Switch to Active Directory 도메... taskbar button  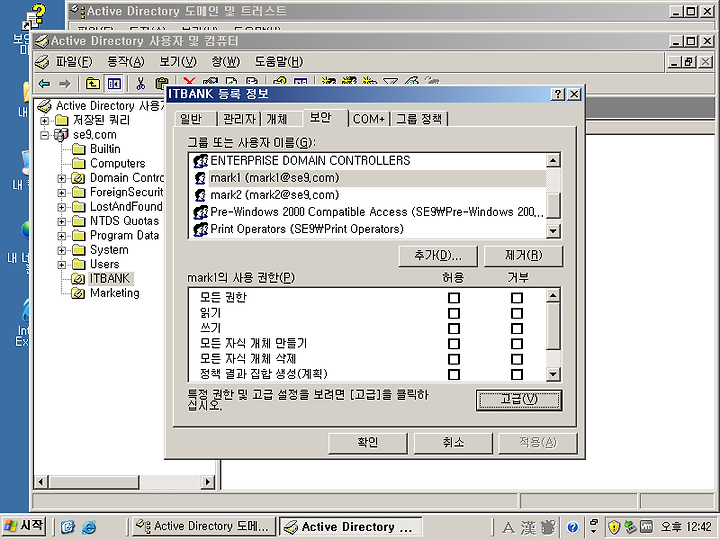click(204, 527)
